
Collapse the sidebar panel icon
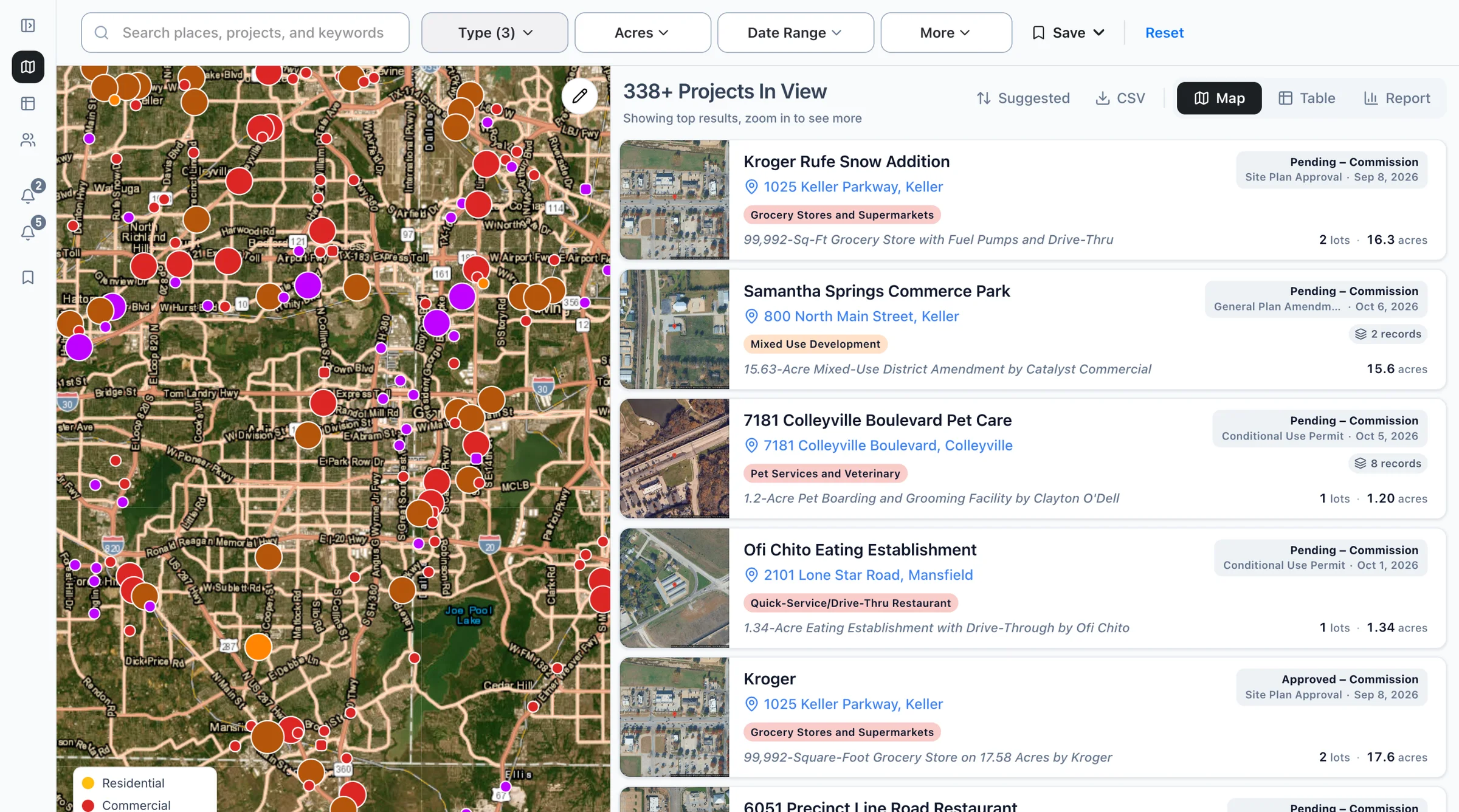(x=28, y=26)
